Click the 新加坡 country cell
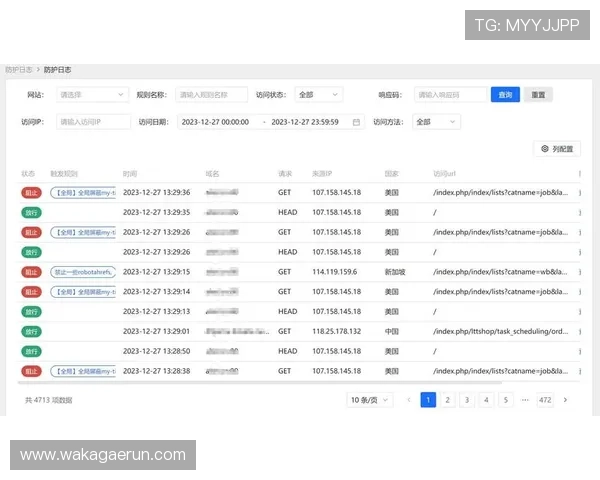The width and height of the screenshot is (600, 480). (x=395, y=272)
